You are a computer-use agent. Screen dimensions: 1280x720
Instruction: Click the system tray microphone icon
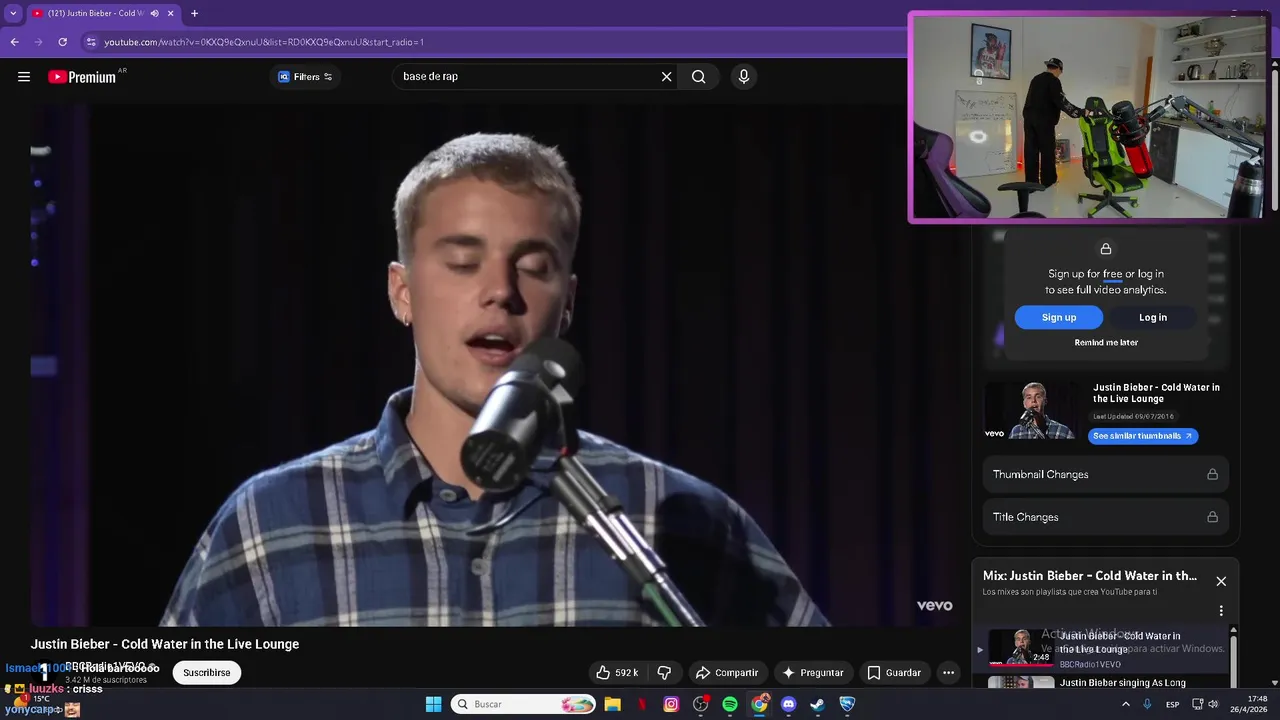pyautogui.click(x=1147, y=704)
